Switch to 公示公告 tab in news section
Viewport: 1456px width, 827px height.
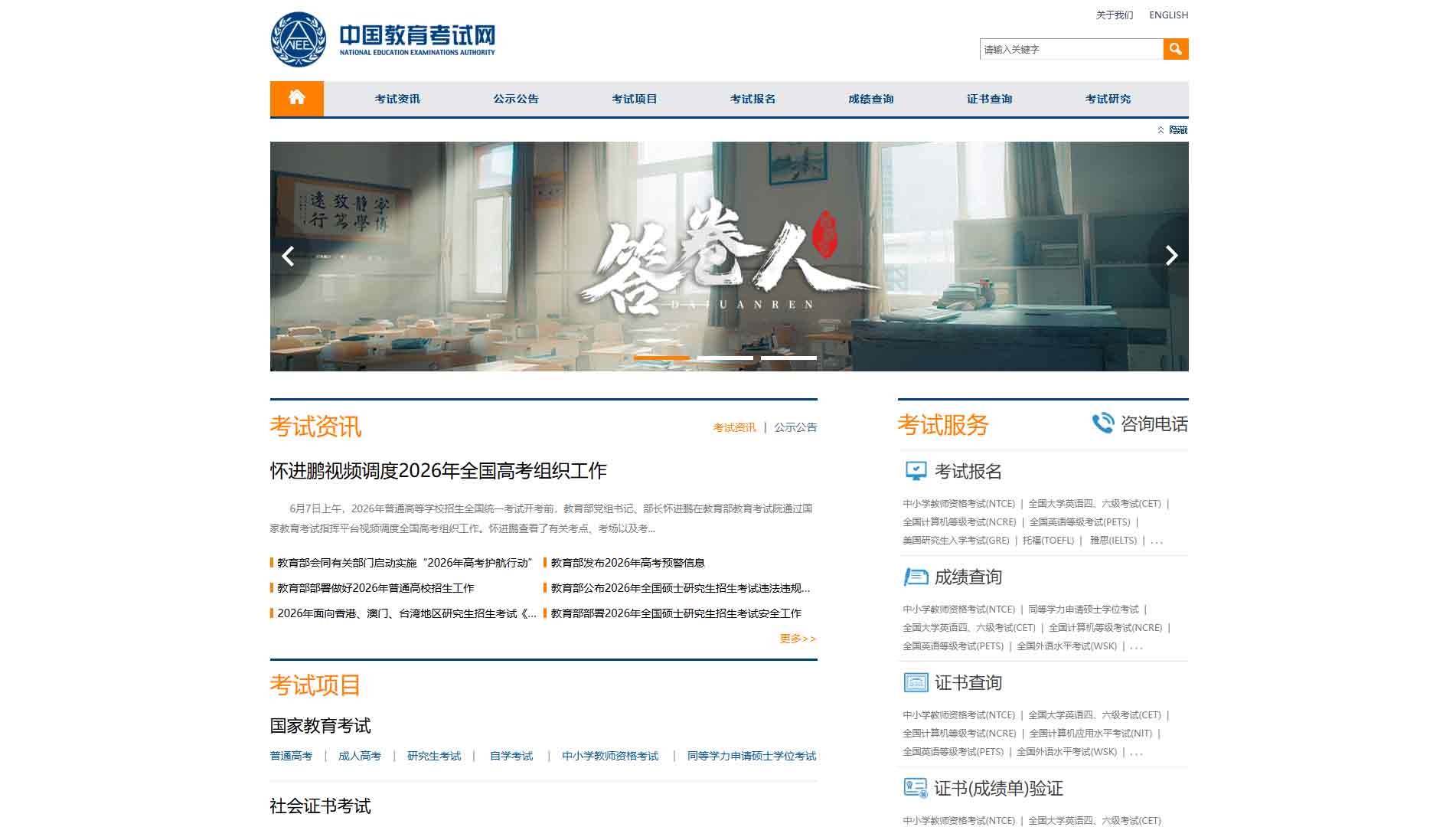pos(795,427)
